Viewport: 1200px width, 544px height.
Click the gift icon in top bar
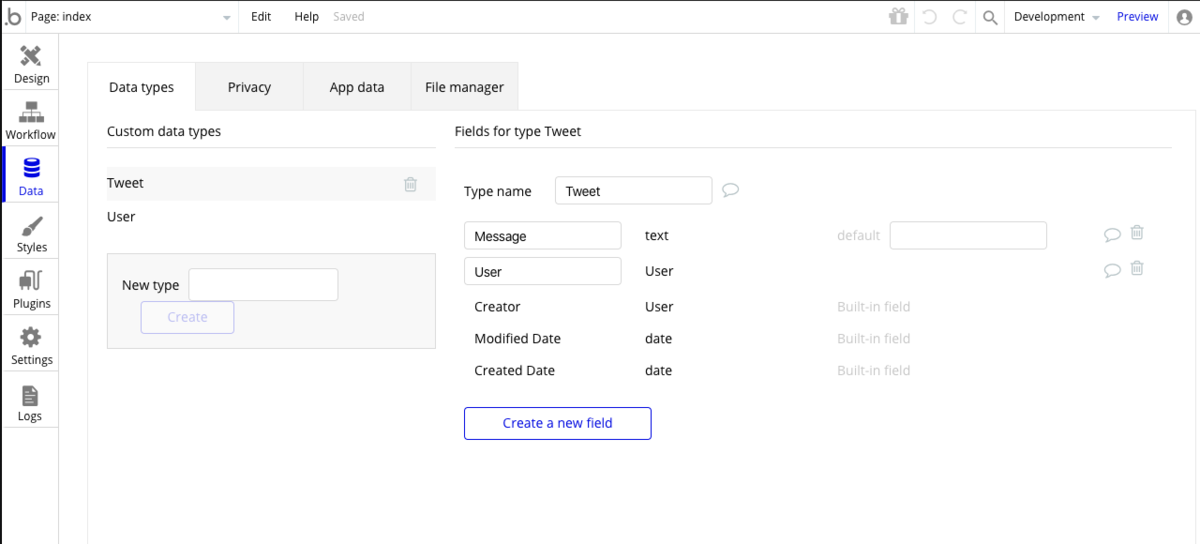coord(898,17)
